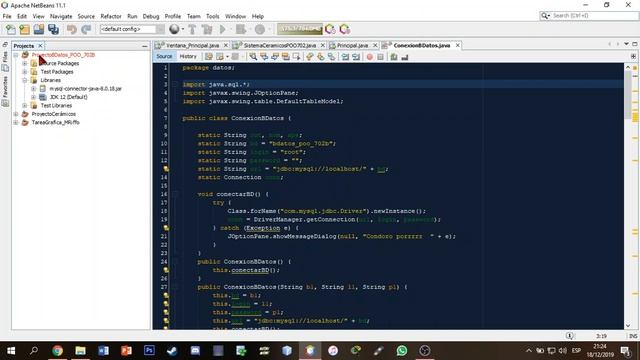Click the Last Edit icon in editor toolbar

[209, 57]
